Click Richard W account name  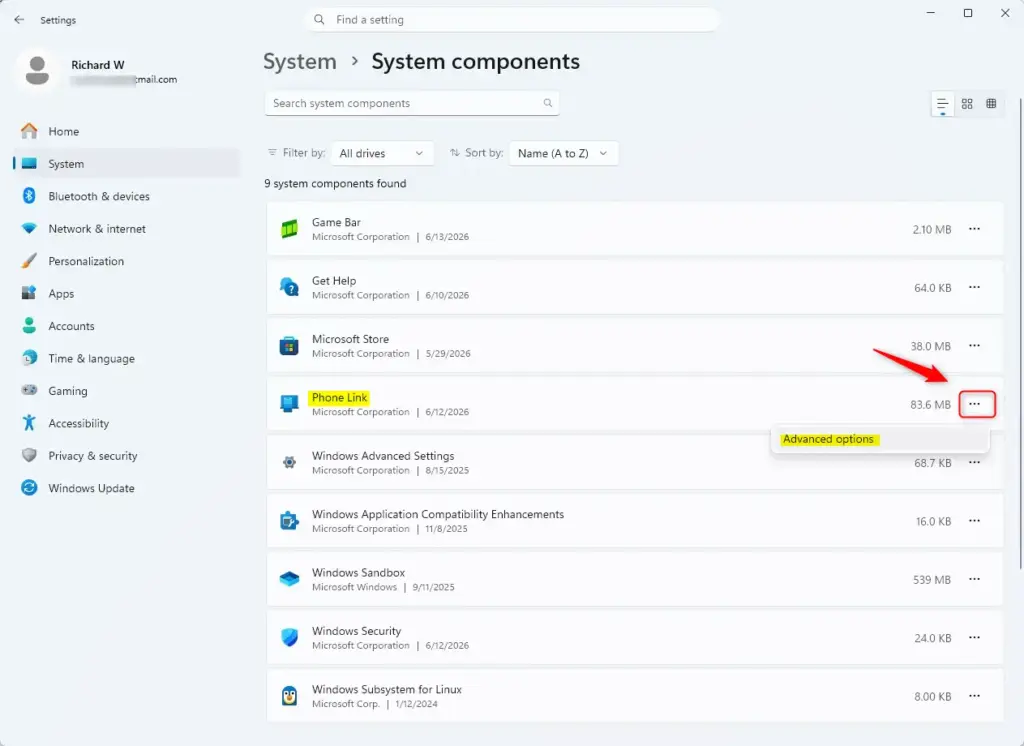(97, 65)
